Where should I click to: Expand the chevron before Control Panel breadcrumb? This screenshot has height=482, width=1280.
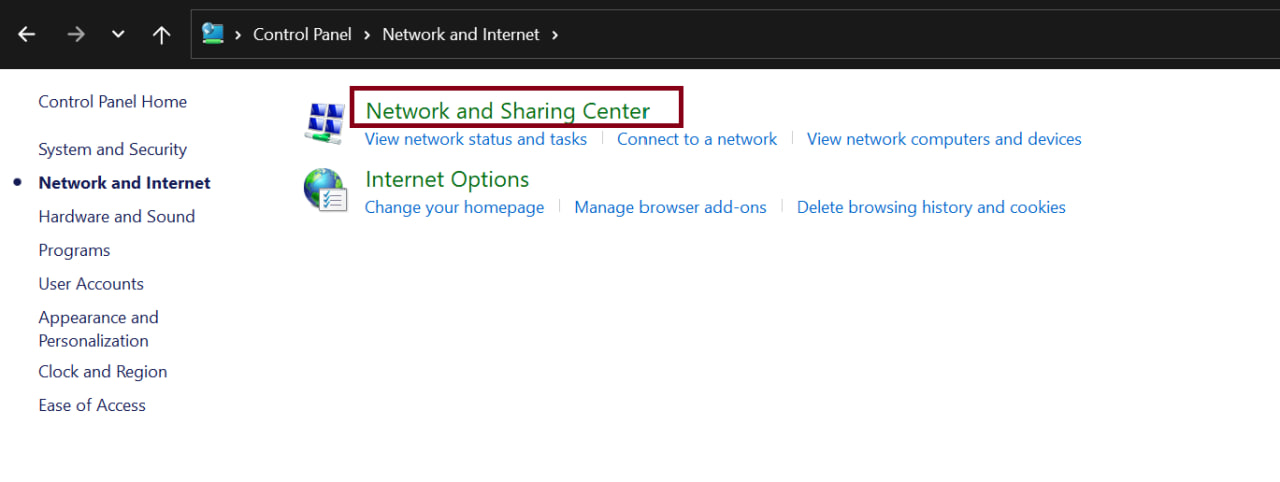click(x=238, y=34)
